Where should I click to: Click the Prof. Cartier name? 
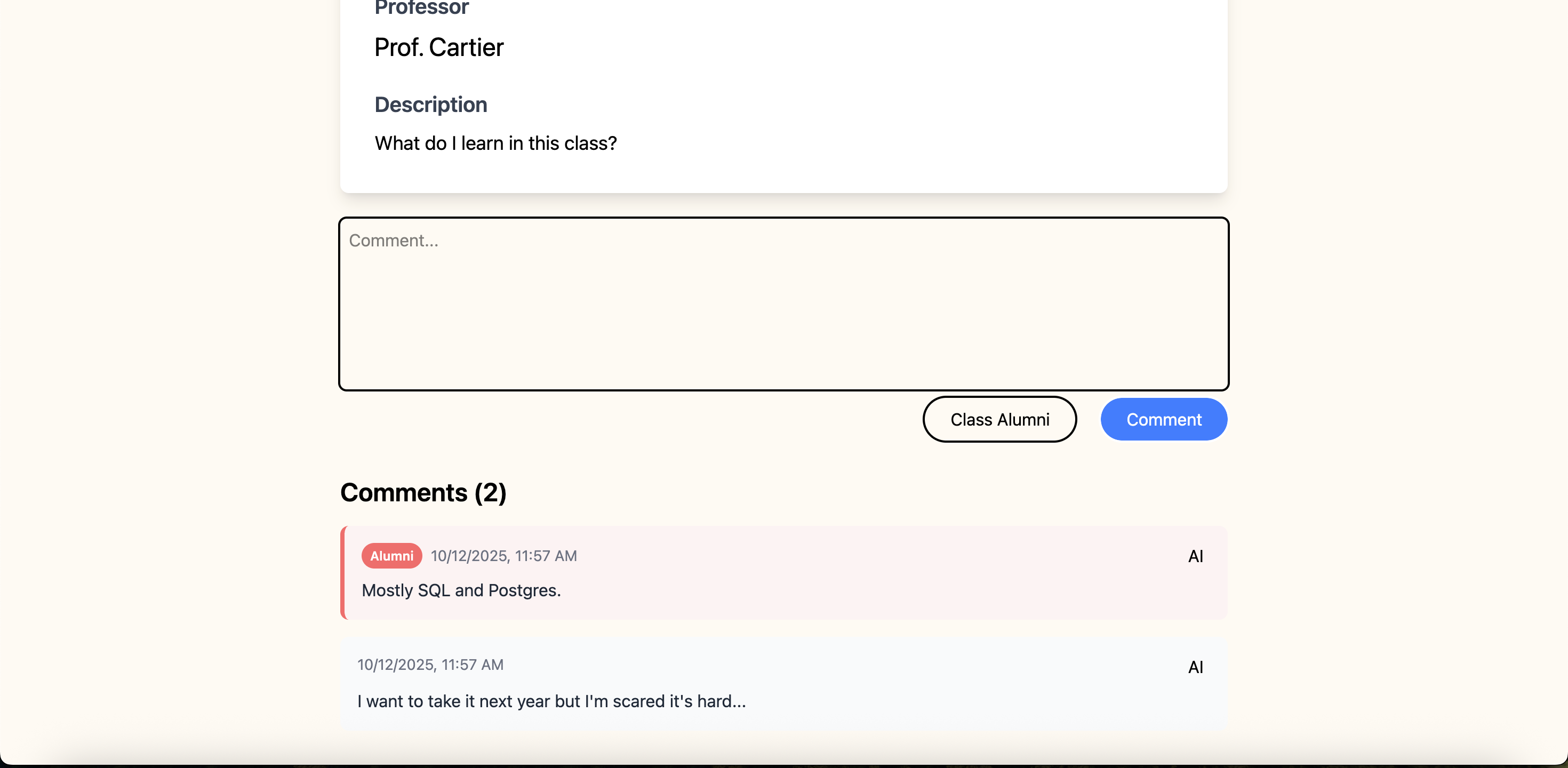(438, 47)
